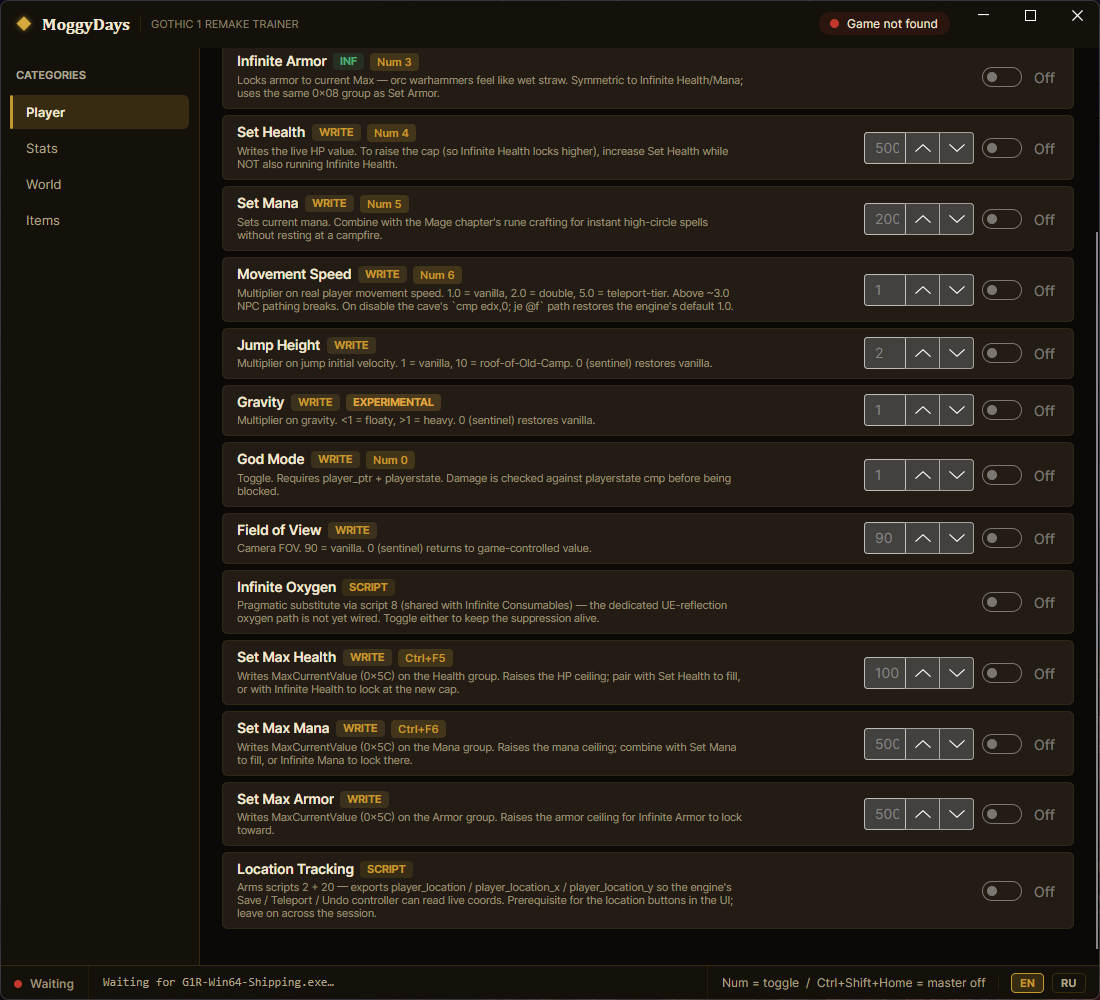Enable the experimental Gravity toggle

click(x=1001, y=410)
